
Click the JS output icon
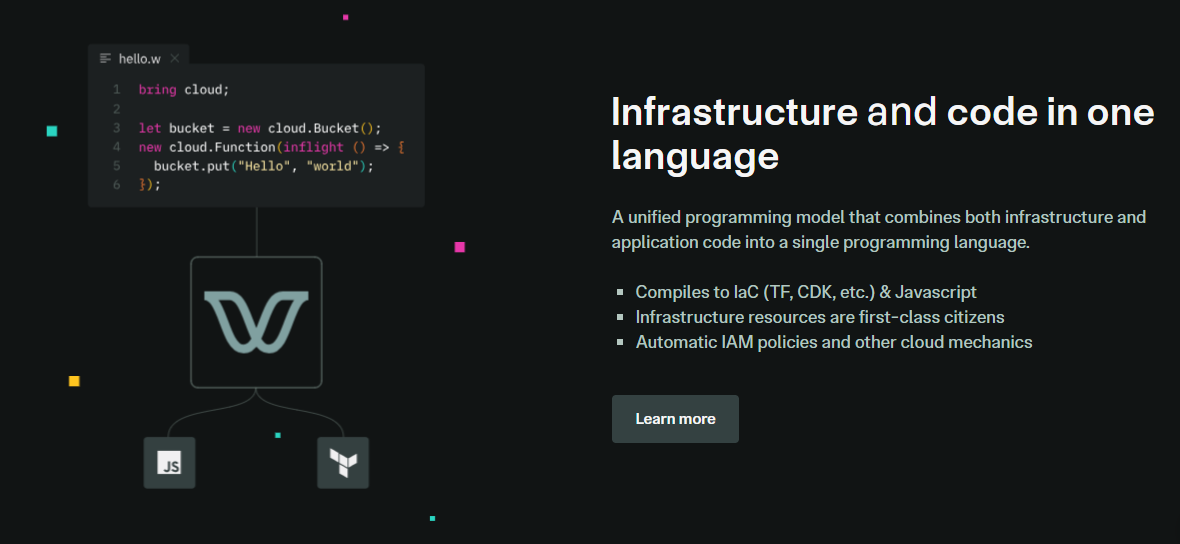(x=169, y=463)
